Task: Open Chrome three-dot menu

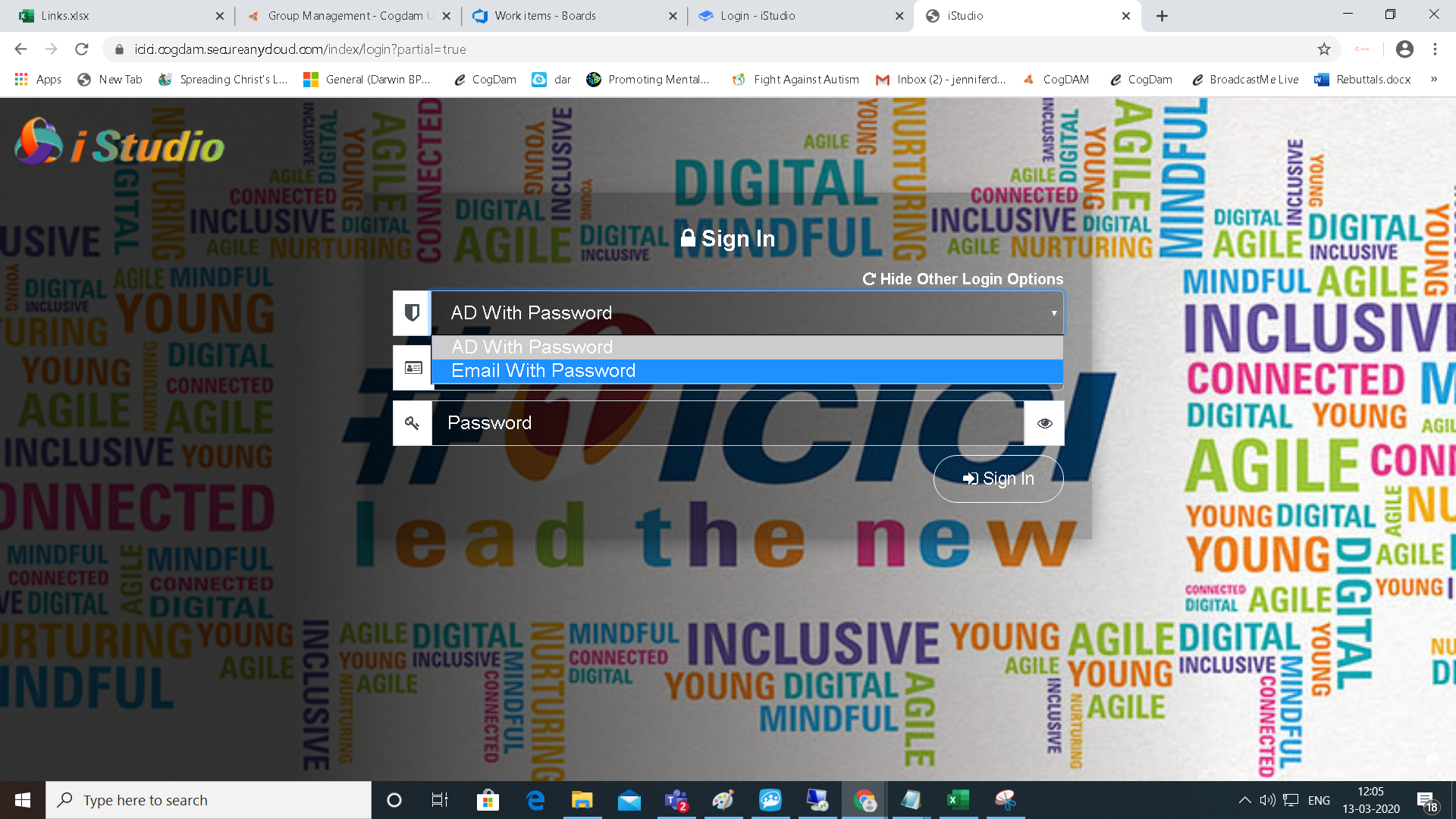Action: point(1435,49)
